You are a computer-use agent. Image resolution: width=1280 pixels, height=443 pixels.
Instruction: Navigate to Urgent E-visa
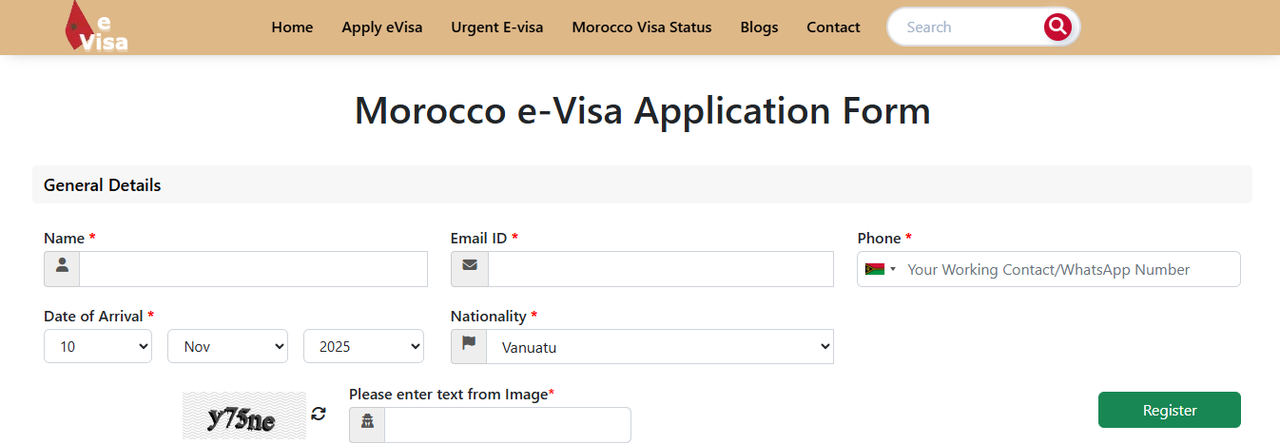coord(497,27)
